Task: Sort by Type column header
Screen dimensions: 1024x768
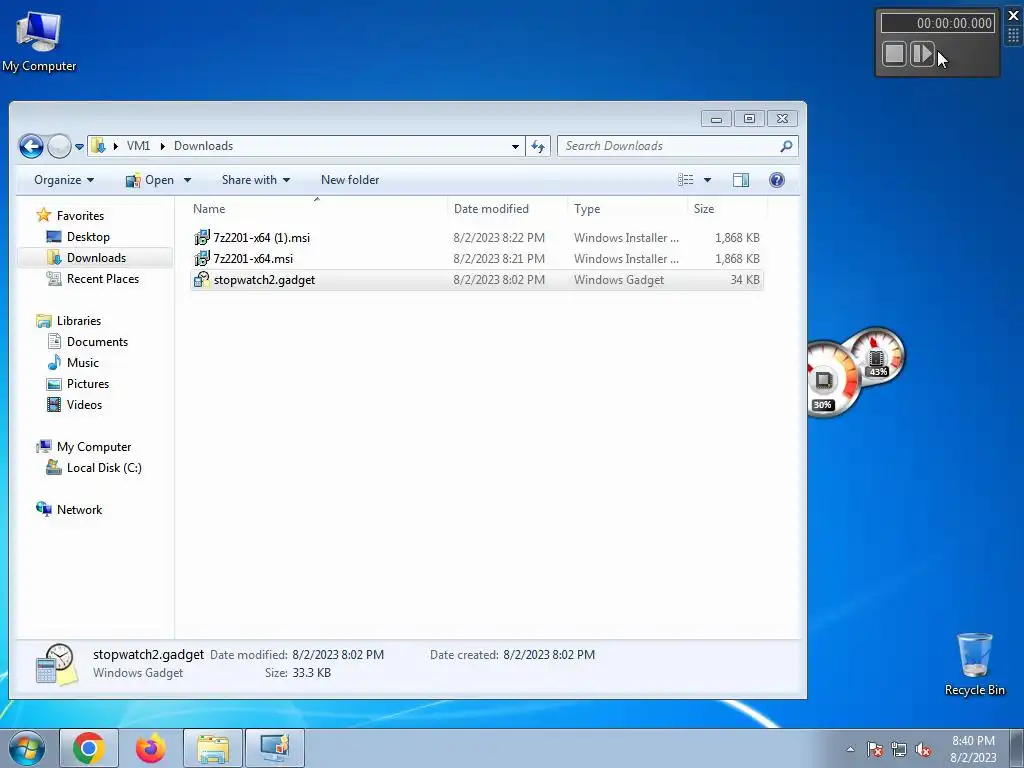Action: pyautogui.click(x=628, y=209)
